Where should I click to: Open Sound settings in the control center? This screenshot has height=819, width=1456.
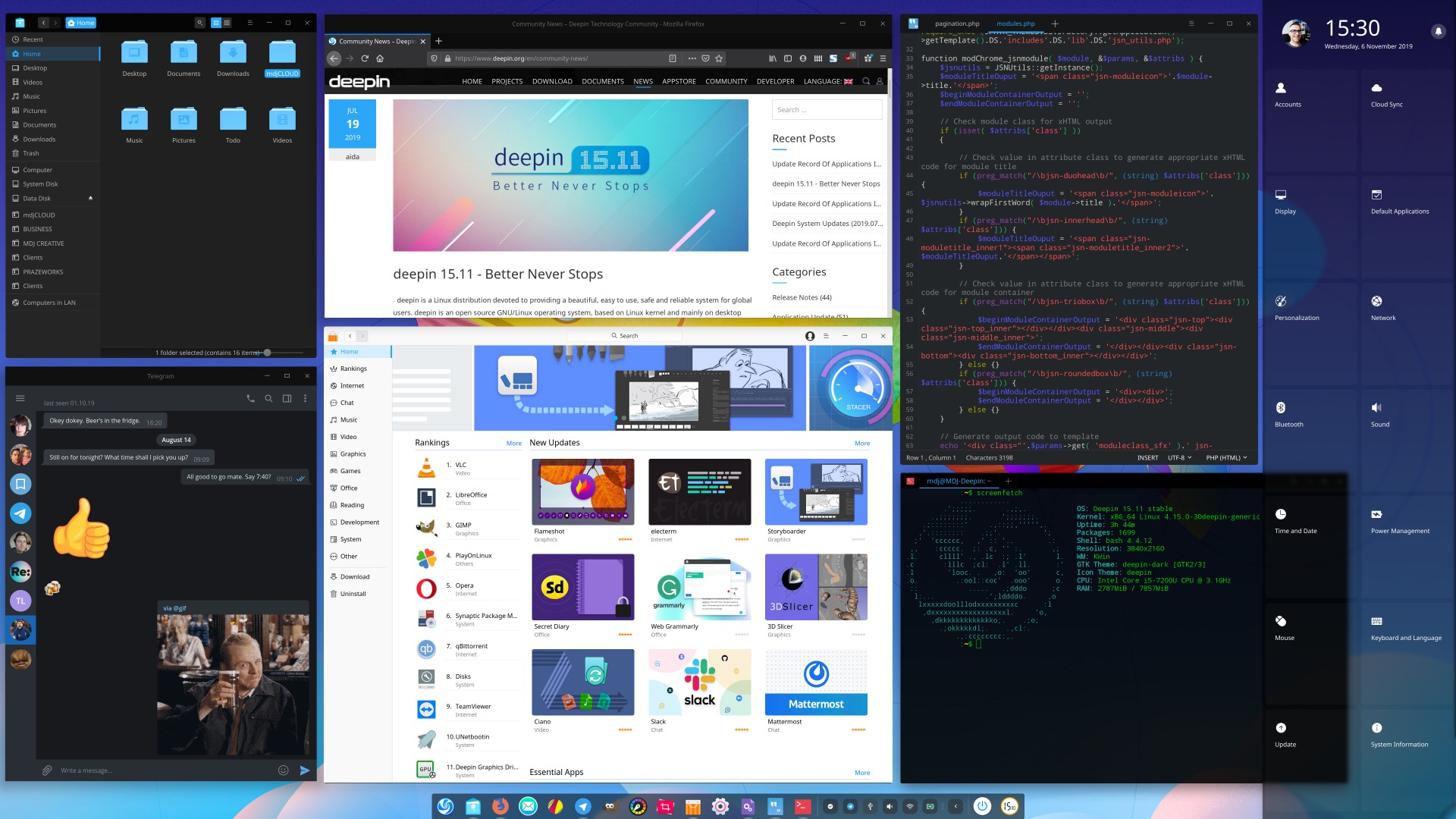coord(1379,415)
